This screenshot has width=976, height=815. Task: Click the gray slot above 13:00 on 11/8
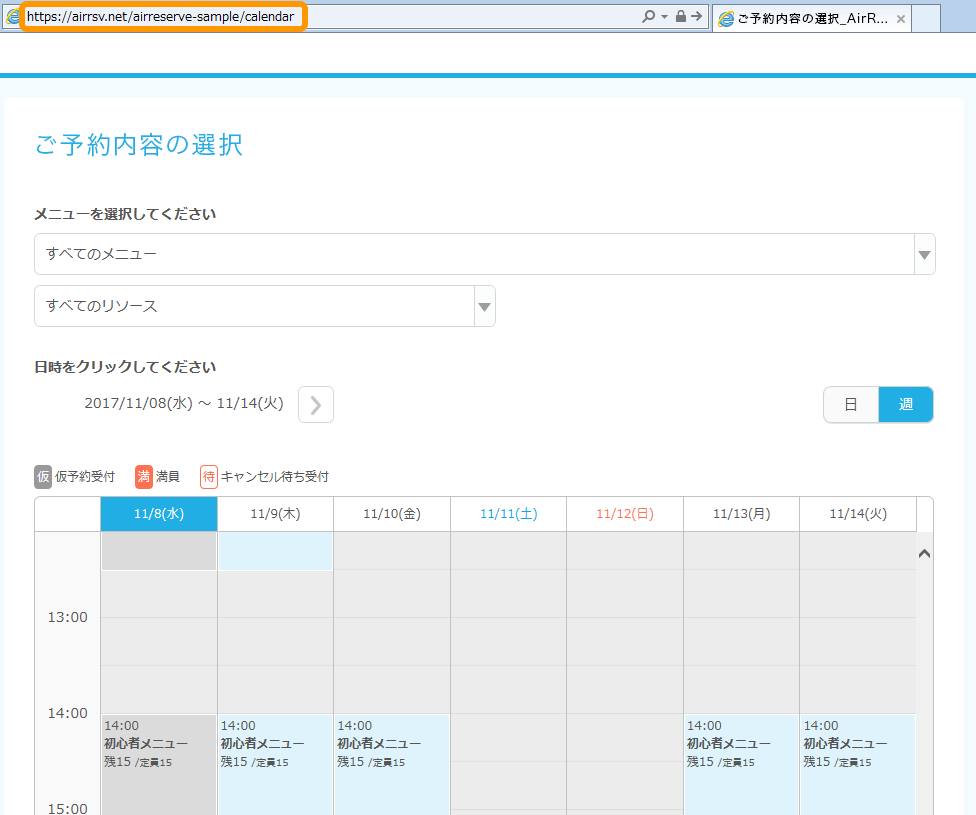159,551
